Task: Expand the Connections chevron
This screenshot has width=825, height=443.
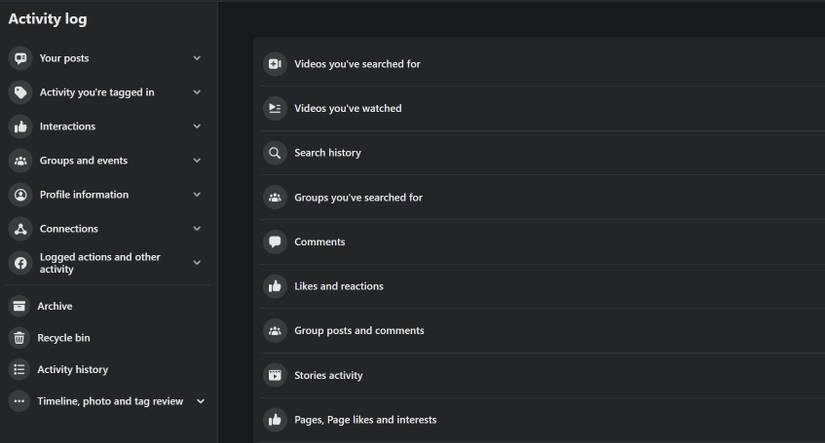Action: 197,229
